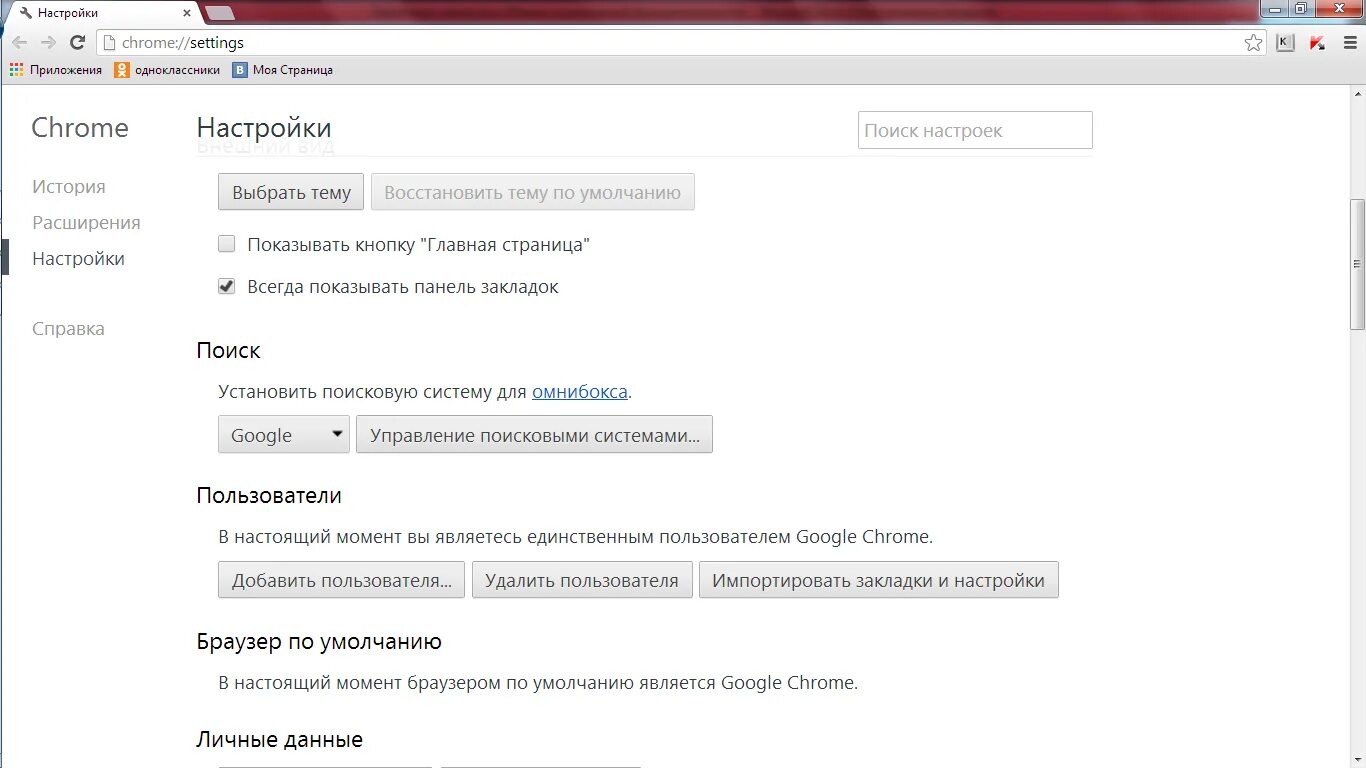Image resolution: width=1366 pixels, height=768 pixels.
Task: Uncheck Всегда показывать панель закладок
Action: point(227,287)
